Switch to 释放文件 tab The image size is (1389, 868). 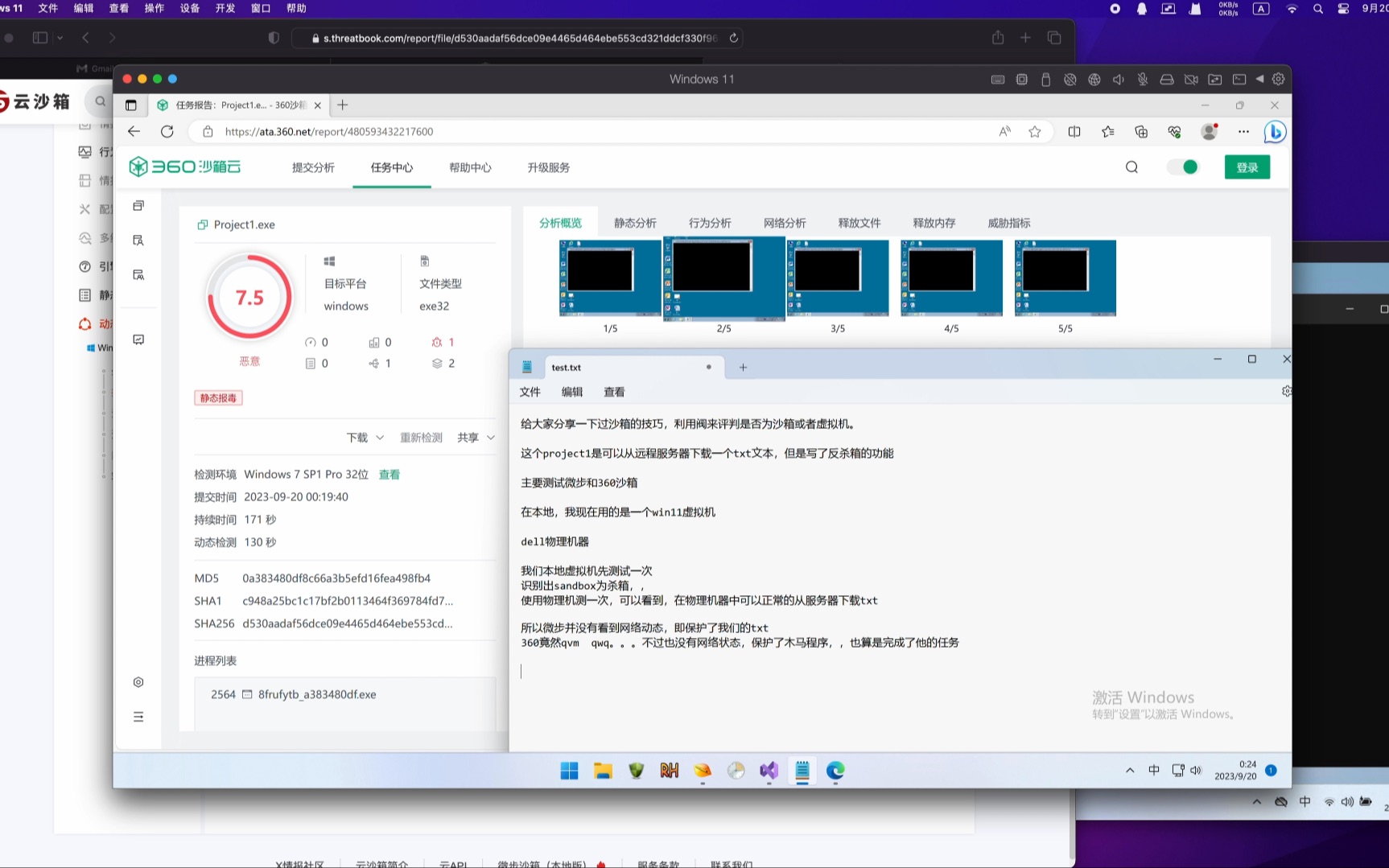coord(859,223)
